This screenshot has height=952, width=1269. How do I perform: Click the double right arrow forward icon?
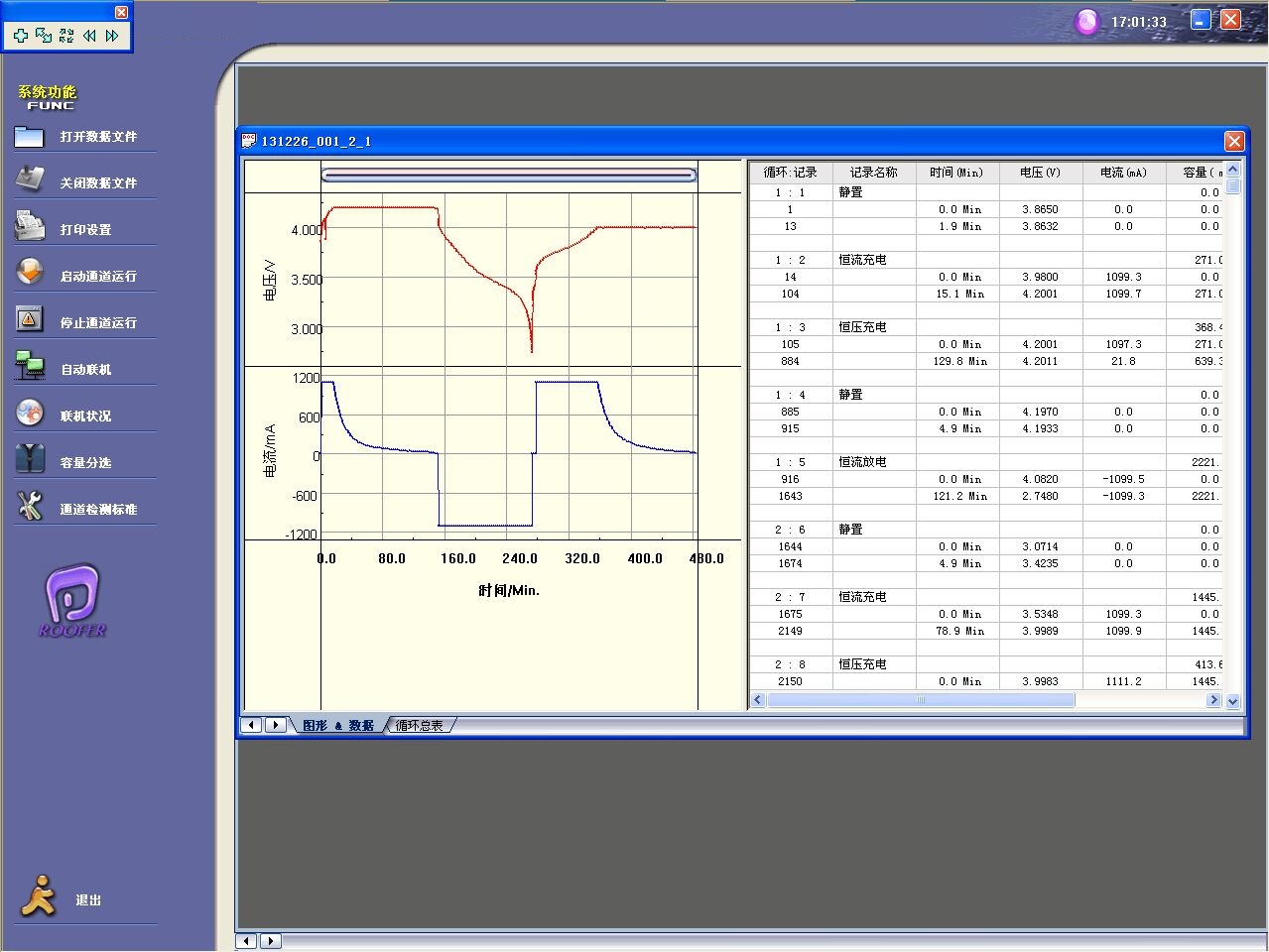tap(112, 36)
